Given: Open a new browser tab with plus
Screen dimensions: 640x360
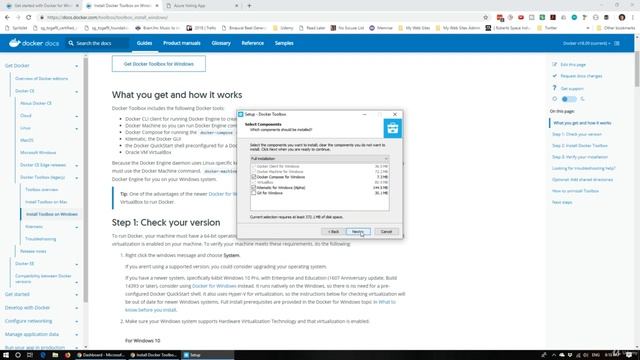Looking at the screenshot, I should pos(249,6).
